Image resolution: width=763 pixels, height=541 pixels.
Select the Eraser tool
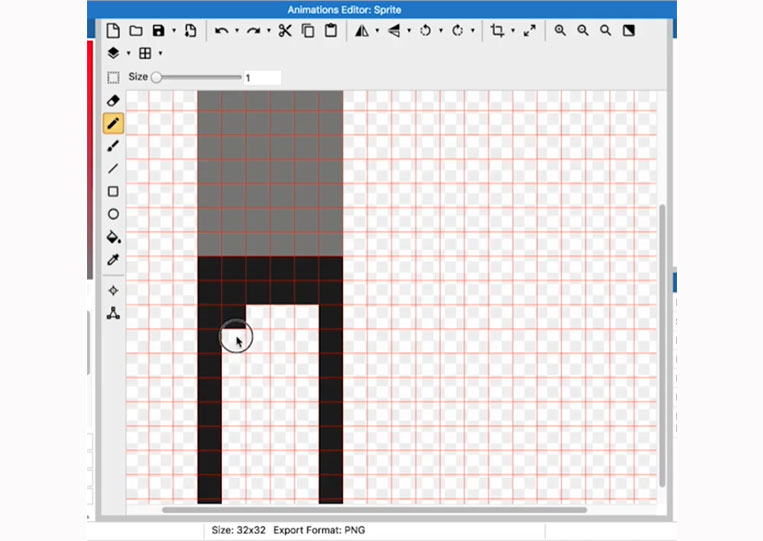click(113, 101)
